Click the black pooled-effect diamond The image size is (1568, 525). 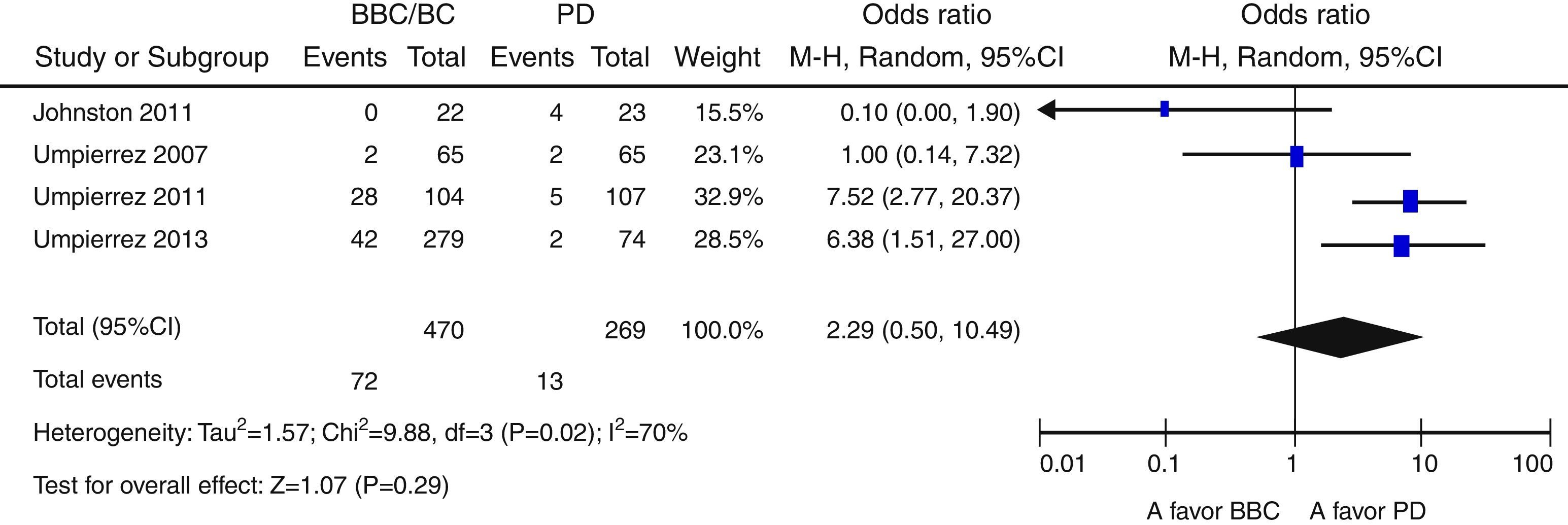pyautogui.click(x=1340, y=337)
